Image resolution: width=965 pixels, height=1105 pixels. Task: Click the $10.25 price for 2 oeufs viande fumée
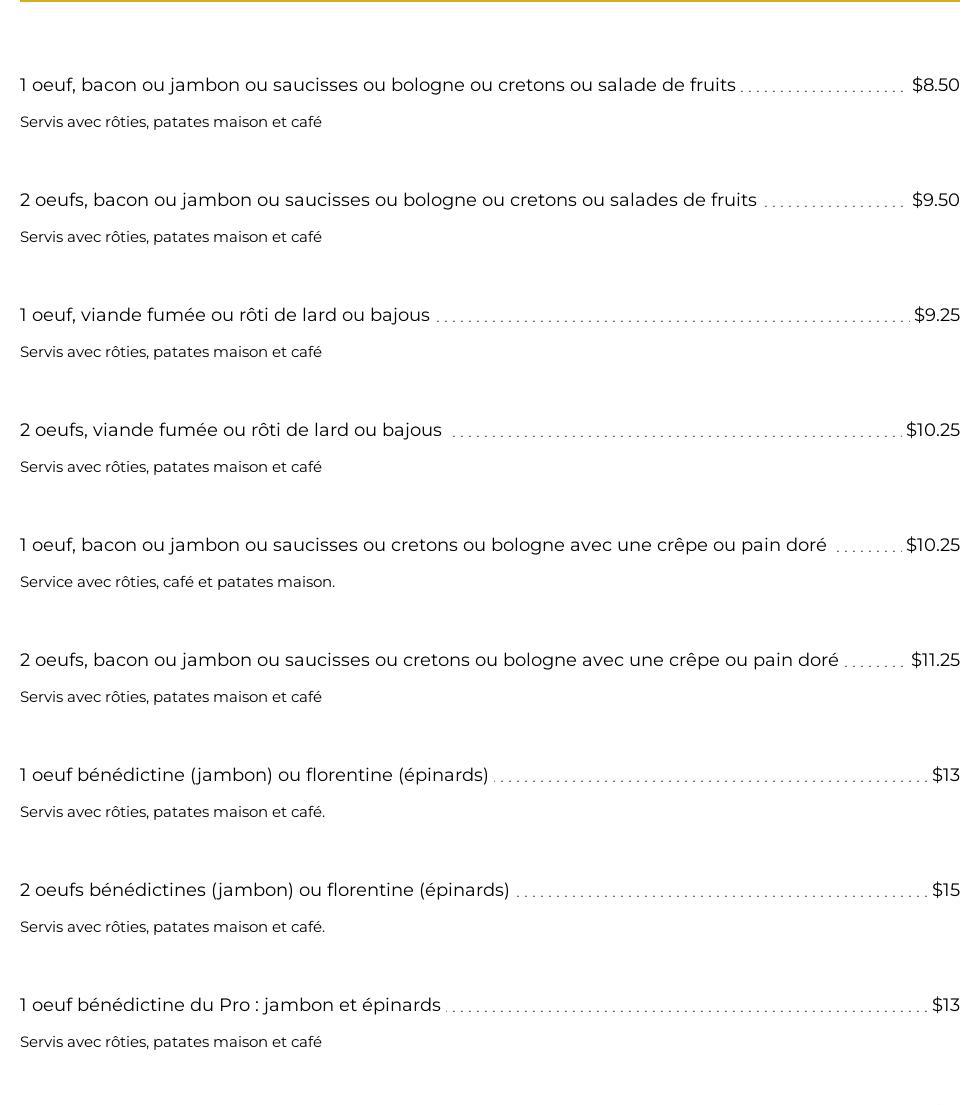pos(932,430)
